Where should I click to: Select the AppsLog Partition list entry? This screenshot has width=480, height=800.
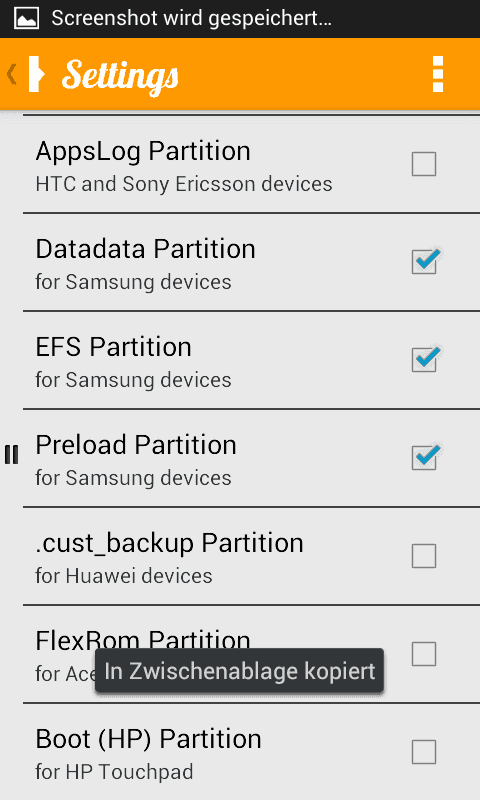coord(251,164)
